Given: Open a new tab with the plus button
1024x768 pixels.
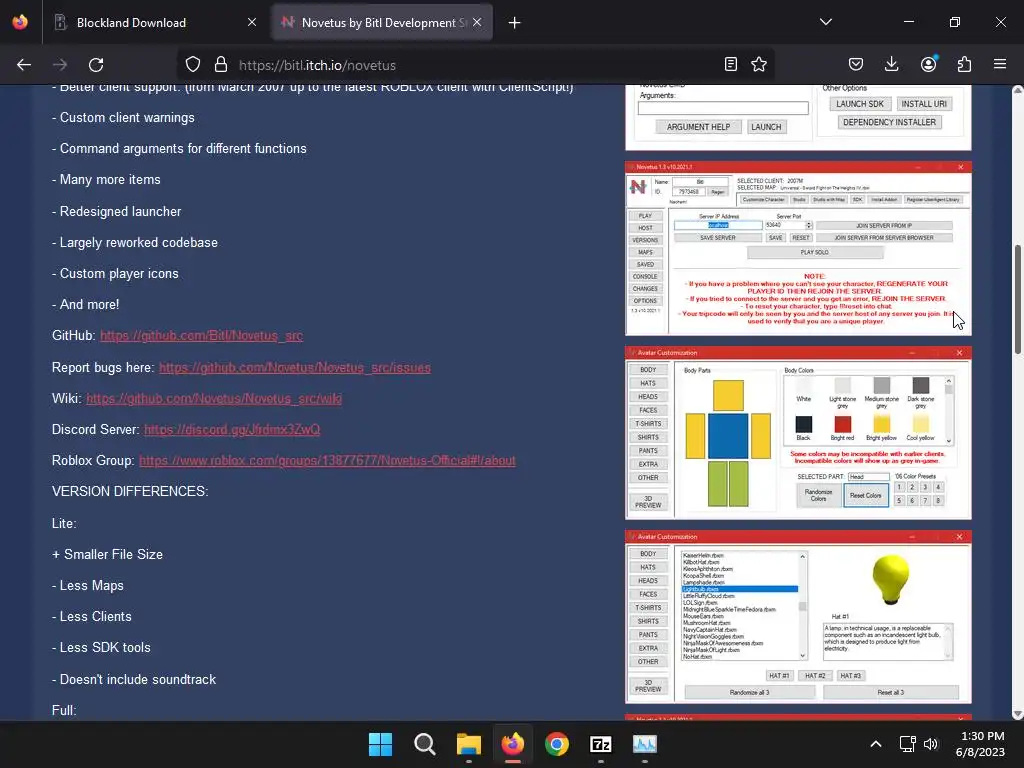Looking at the screenshot, I should coord(515,23).
